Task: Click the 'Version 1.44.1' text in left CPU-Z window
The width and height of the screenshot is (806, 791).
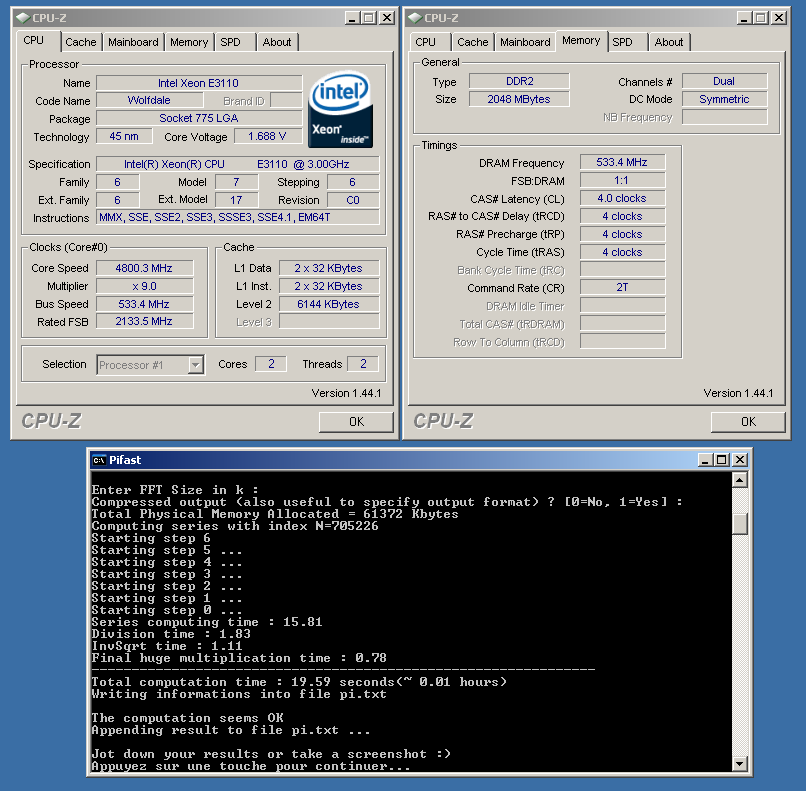Action: (x=346, y=393)
